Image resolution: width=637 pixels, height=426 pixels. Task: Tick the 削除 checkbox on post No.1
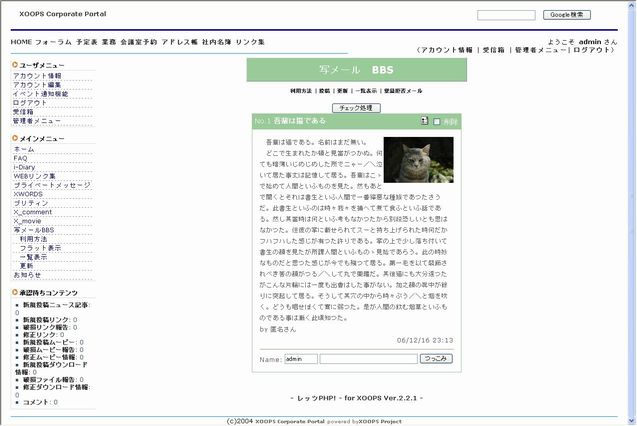[x=437, y=121]
